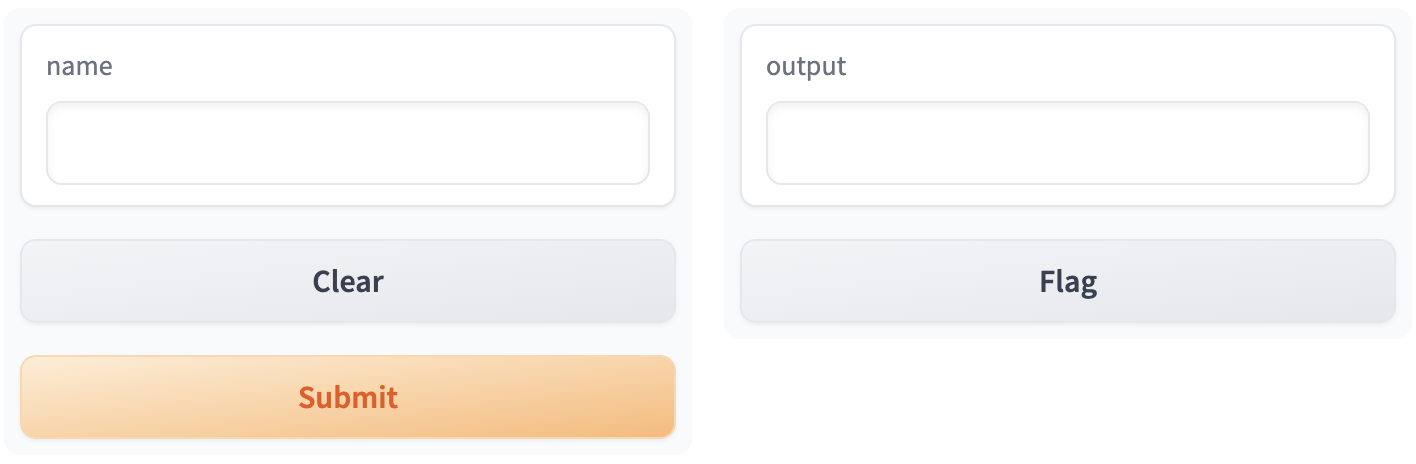Click the output text box
1416x464 pixels.
tap(1067, 143)
